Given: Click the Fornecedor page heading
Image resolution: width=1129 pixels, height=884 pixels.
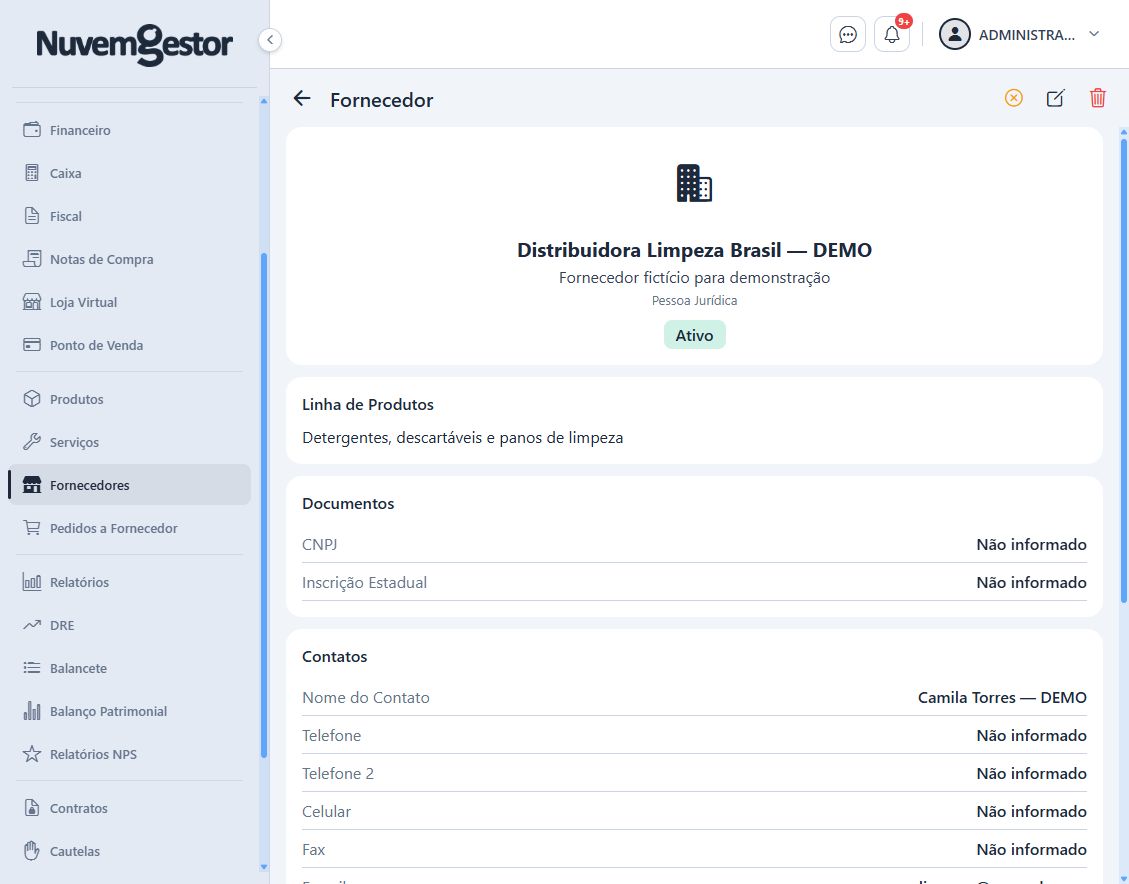Looking at the screenshot, I should click(382, 100).
